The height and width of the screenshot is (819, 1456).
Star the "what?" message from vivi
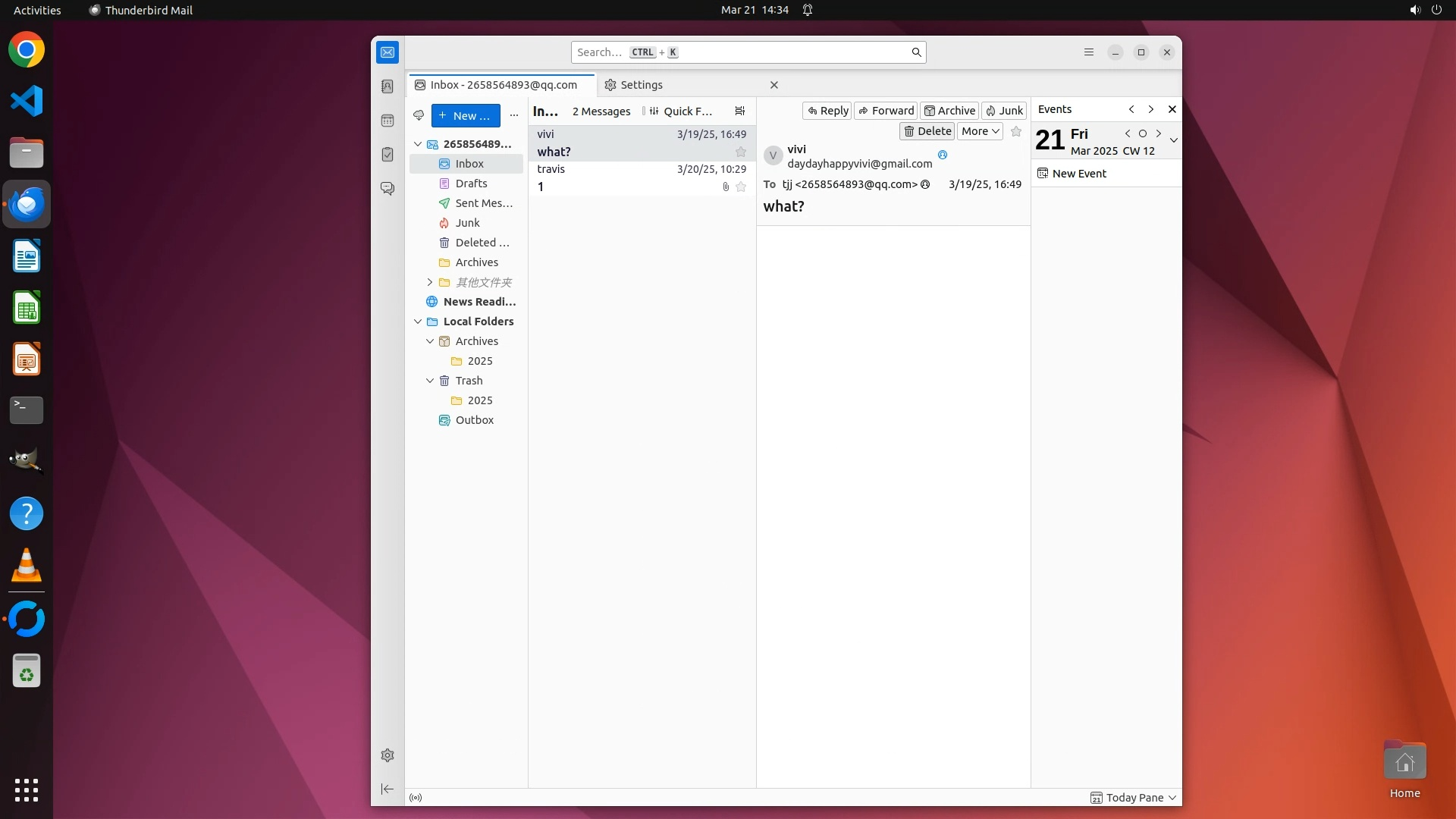click(x=741, y=152)
